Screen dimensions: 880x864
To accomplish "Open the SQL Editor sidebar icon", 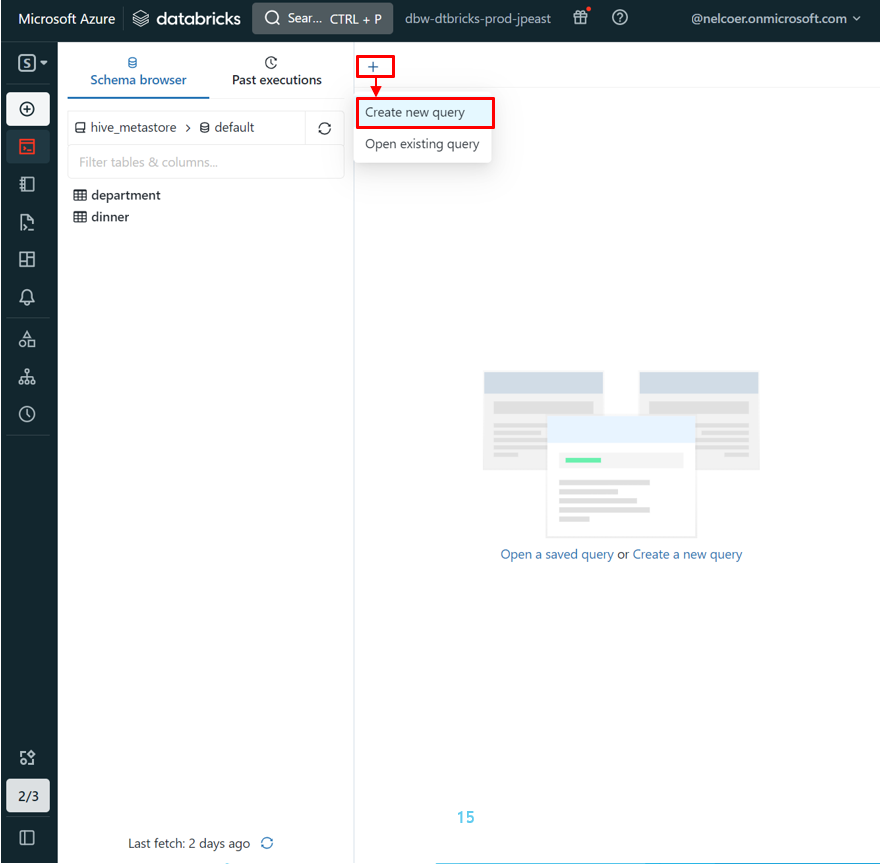I will [x=28, y=147].
